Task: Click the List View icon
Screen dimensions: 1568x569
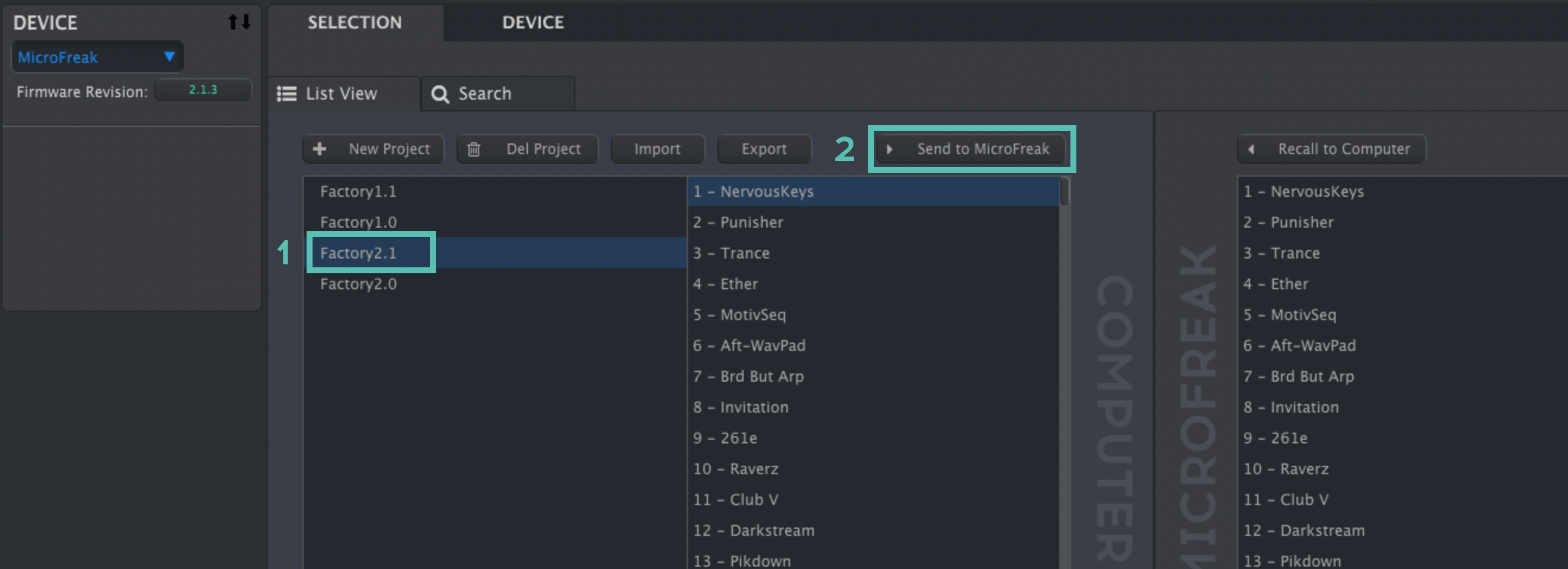Action: [x=286, y=94]
